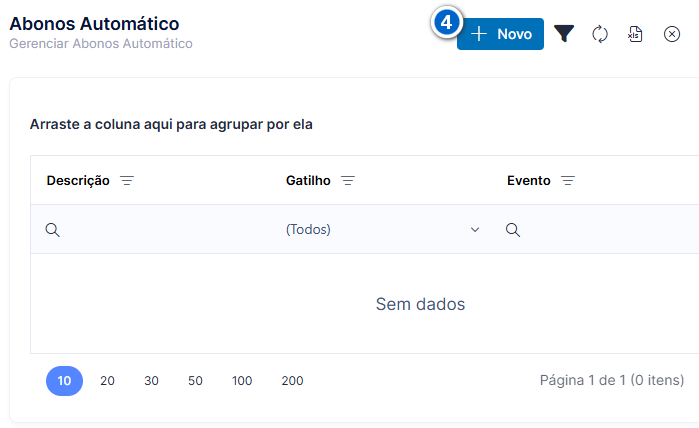Image resolution: width=699 pixels, height=428 pixels.
Task: Select page size 10
Action: tap(64, 381)
